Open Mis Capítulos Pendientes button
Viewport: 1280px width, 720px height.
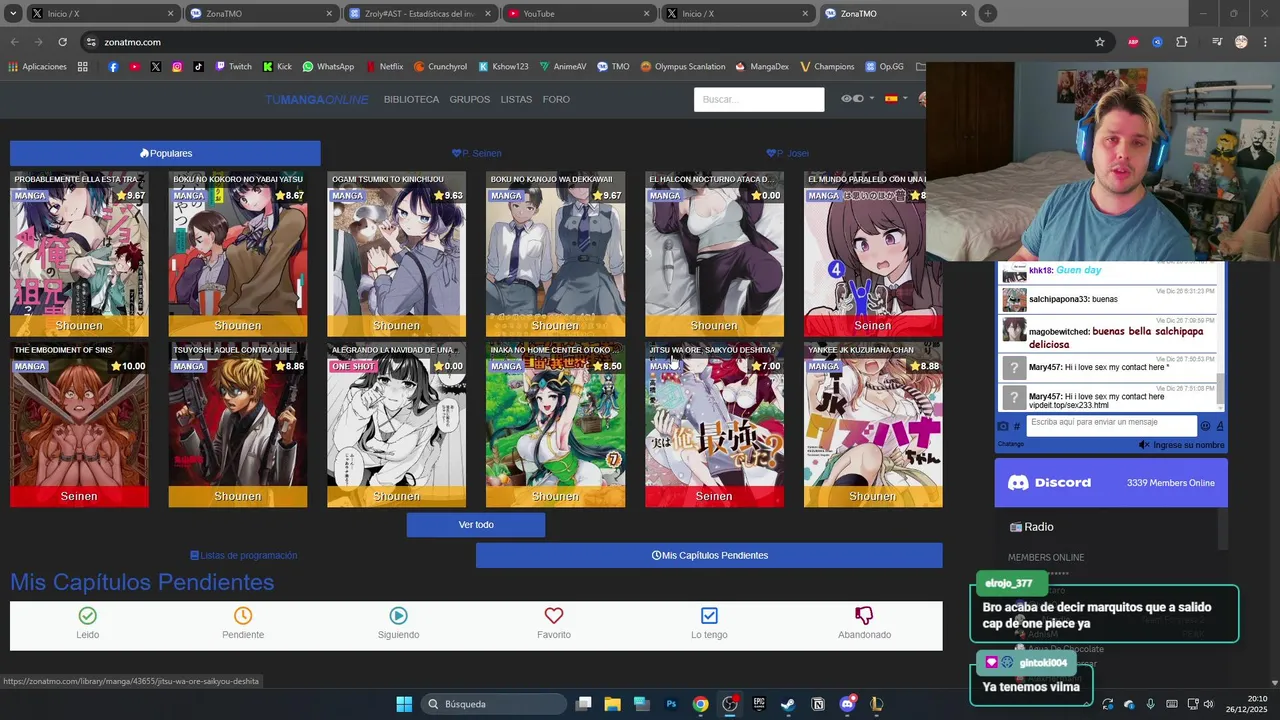coord(709,555)
